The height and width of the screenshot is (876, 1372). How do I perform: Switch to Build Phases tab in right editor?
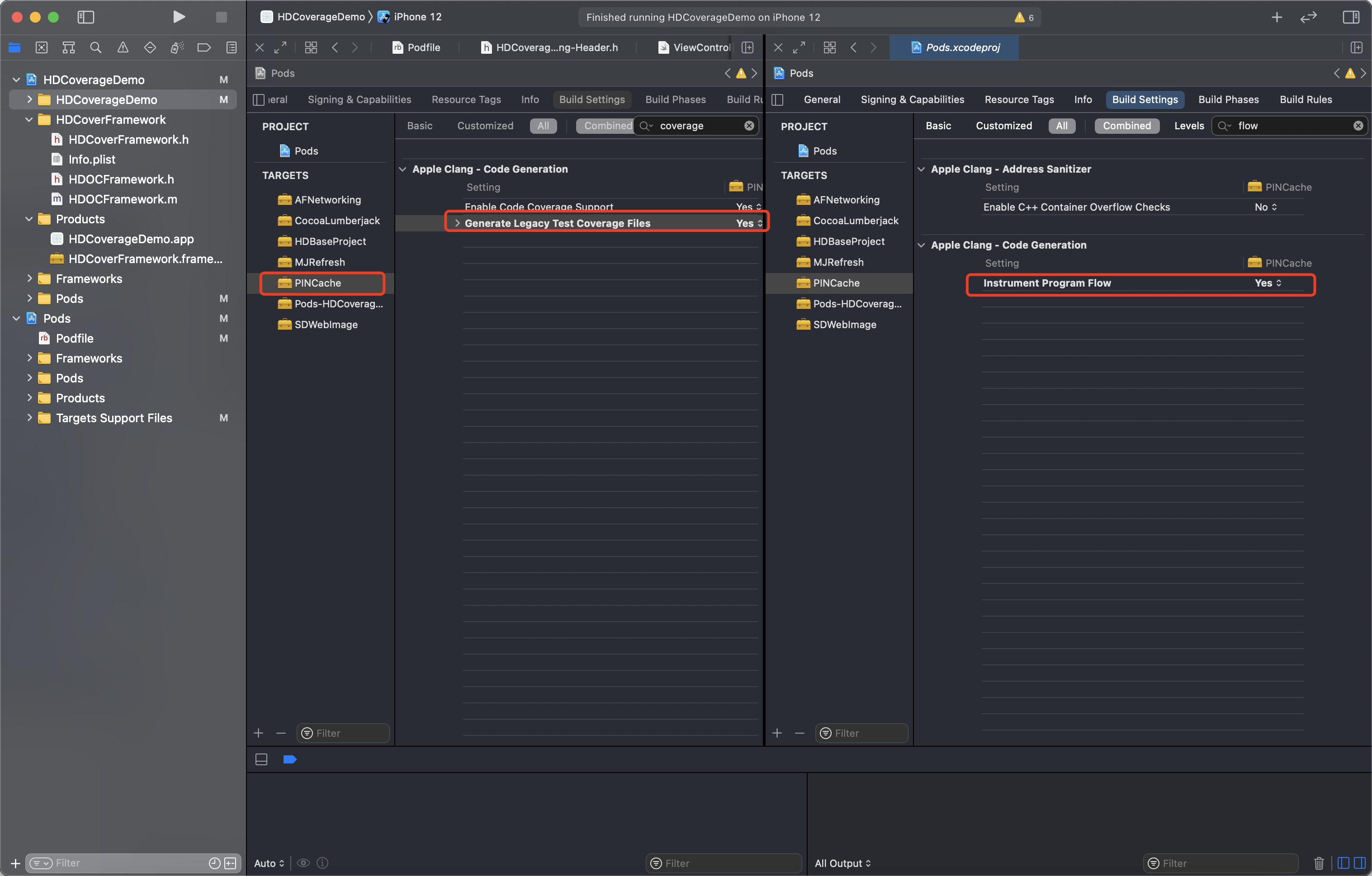point(1228,100)
